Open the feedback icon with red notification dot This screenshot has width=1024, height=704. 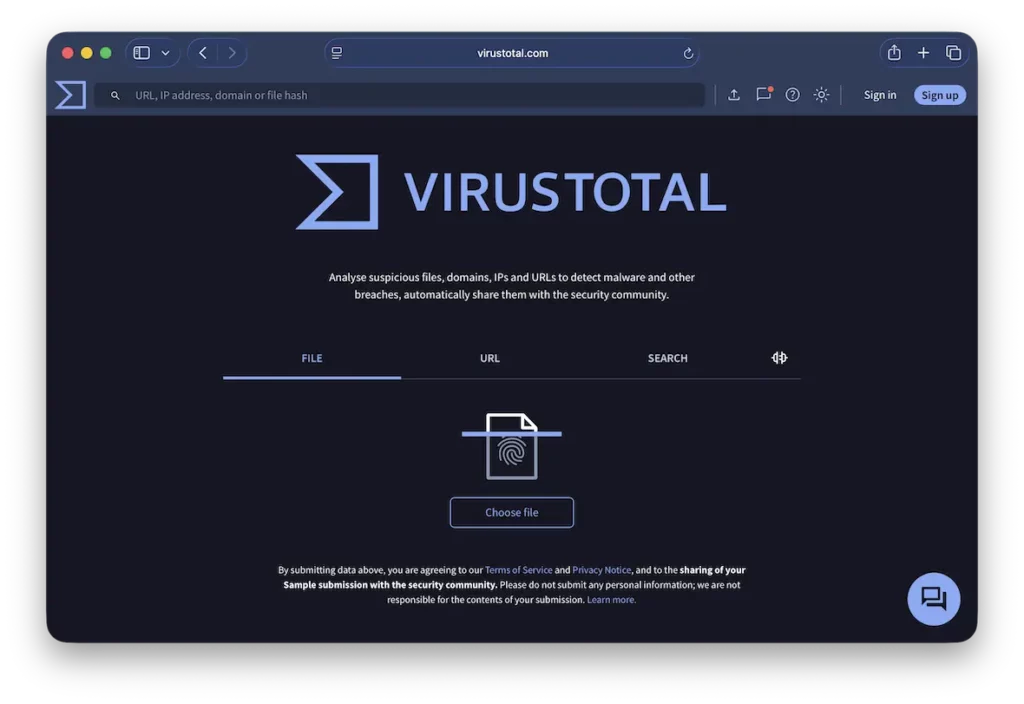tap(764, 94)
